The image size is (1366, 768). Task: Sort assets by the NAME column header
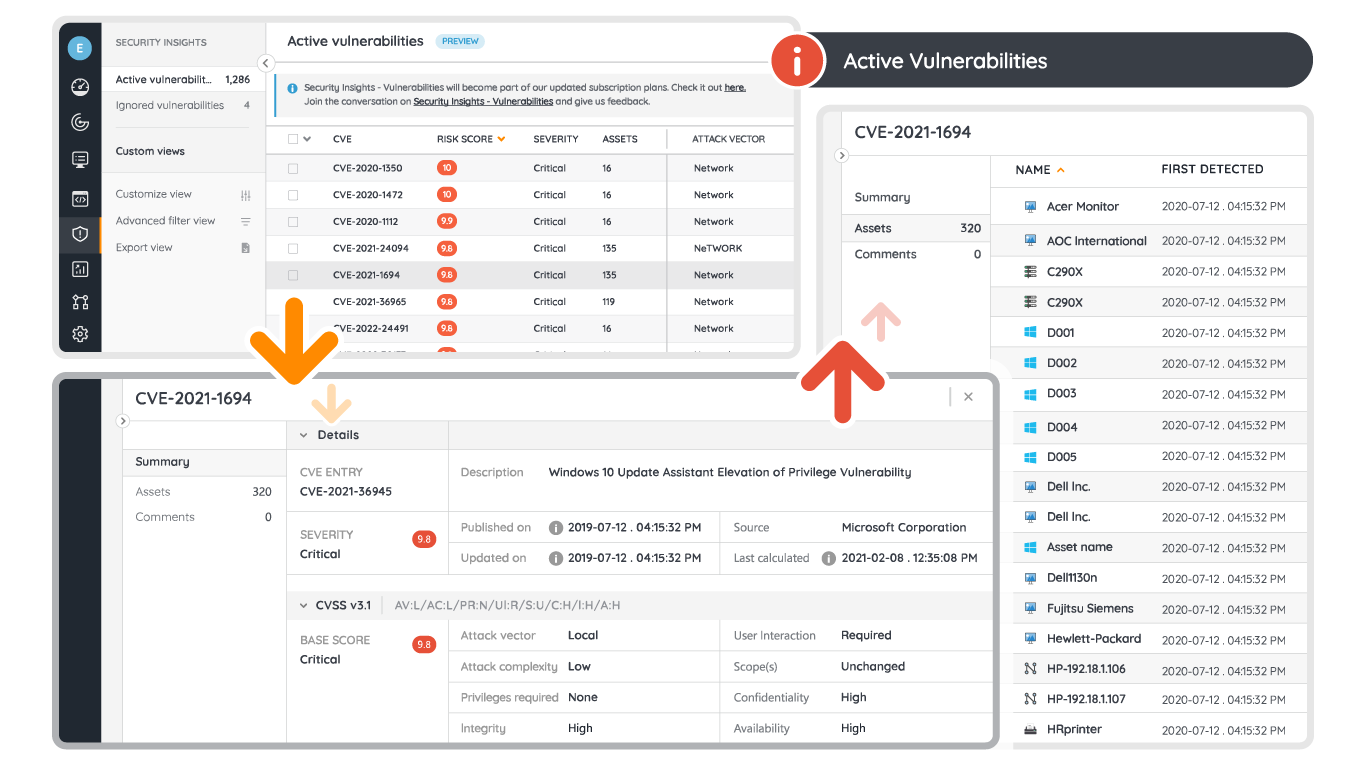point(1040,170)
